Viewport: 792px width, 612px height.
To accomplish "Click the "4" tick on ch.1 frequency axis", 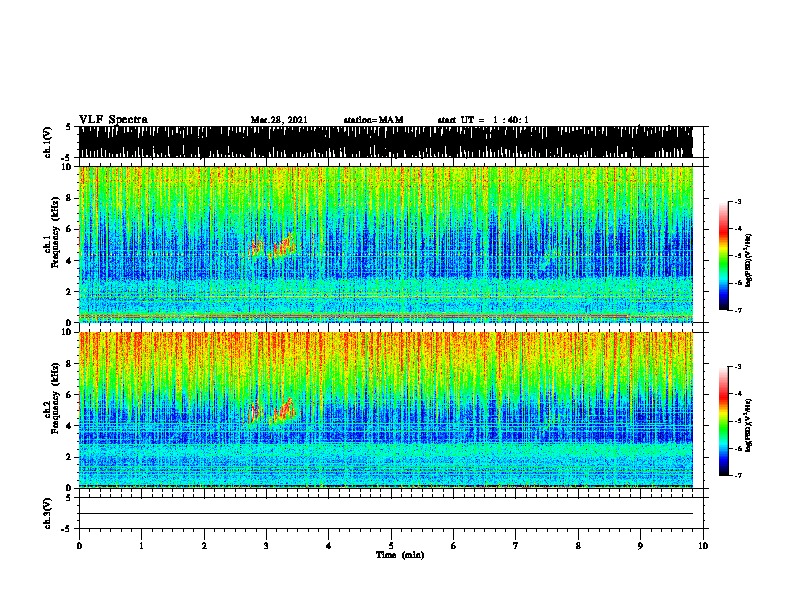I will pyautogui.click(x=69, y=261).
